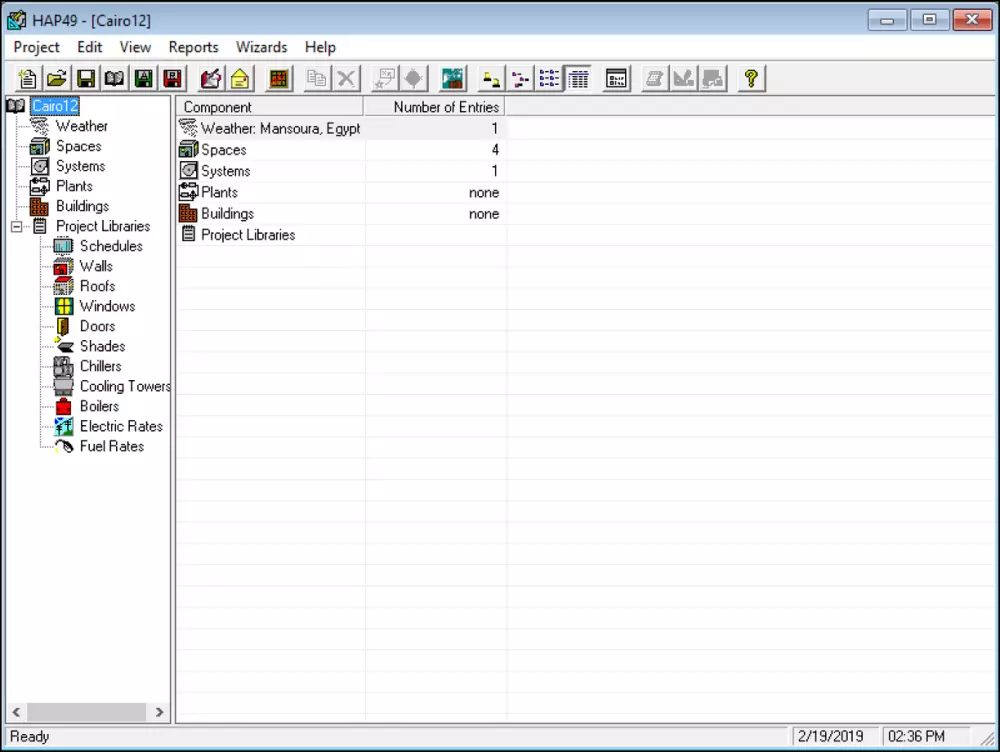Select the Plants row in component list
The height and width of the screenshot is (752, 1000).
[341, 193]
